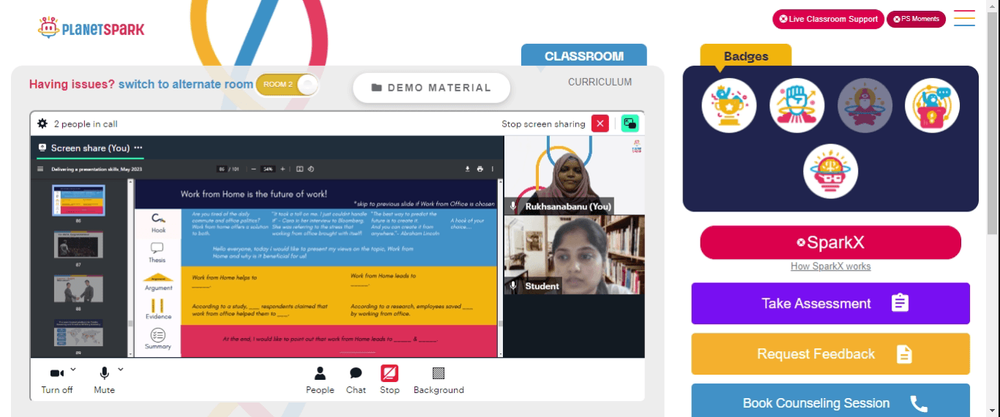Select the Badges tab
This screenshot has width=1000, height=417.
(746, 56)
